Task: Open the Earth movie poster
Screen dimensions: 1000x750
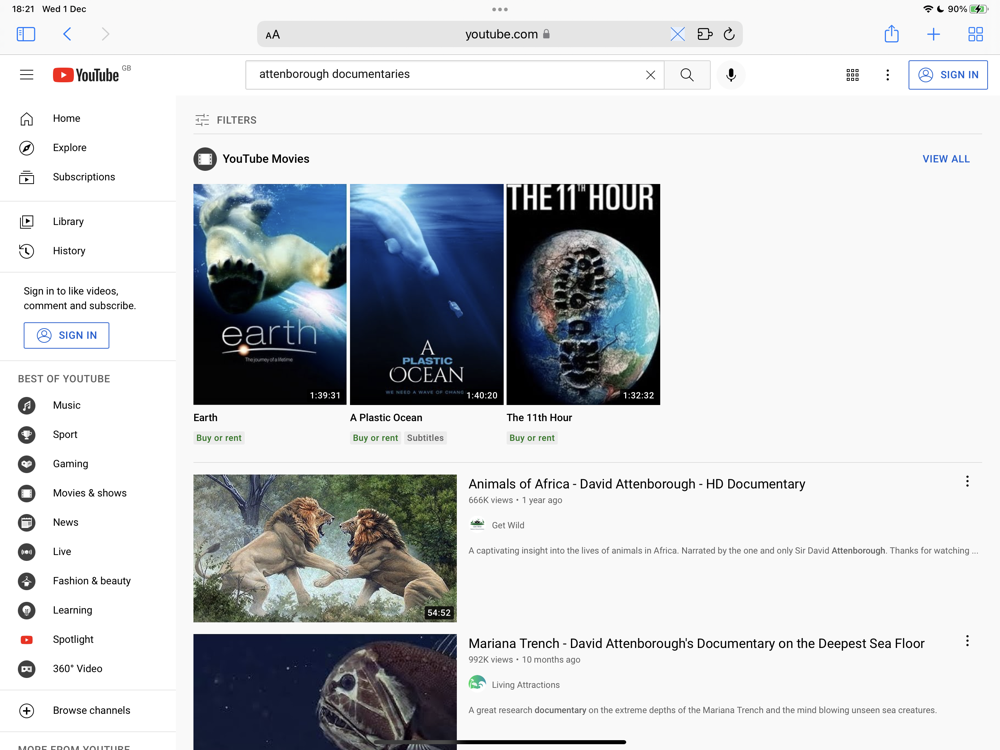Action: pyautogui.click(x=270, y=295)
